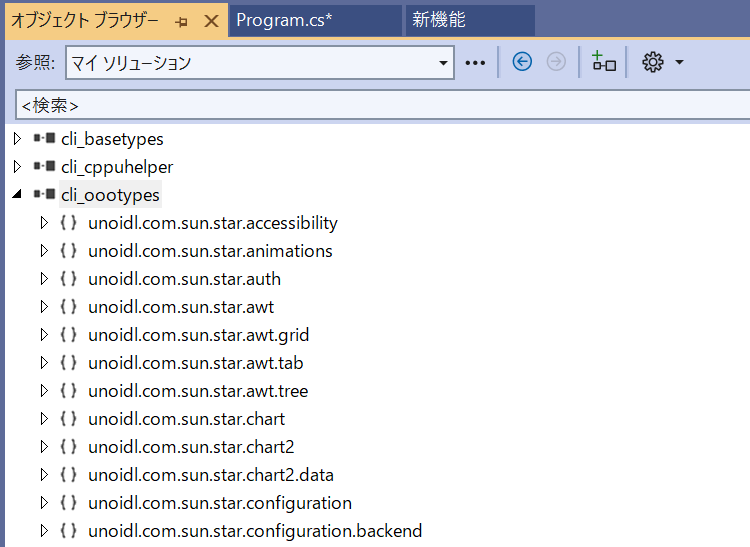Image resolution: width=750 pixels, height=547 pixels.
Task: Select unoidl.com.sun.star.configuration.backend item
Action: pos(254,531)
